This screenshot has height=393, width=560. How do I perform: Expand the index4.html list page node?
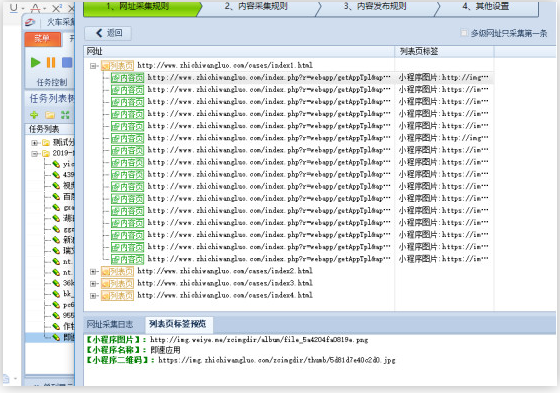(x=93, y=296)
